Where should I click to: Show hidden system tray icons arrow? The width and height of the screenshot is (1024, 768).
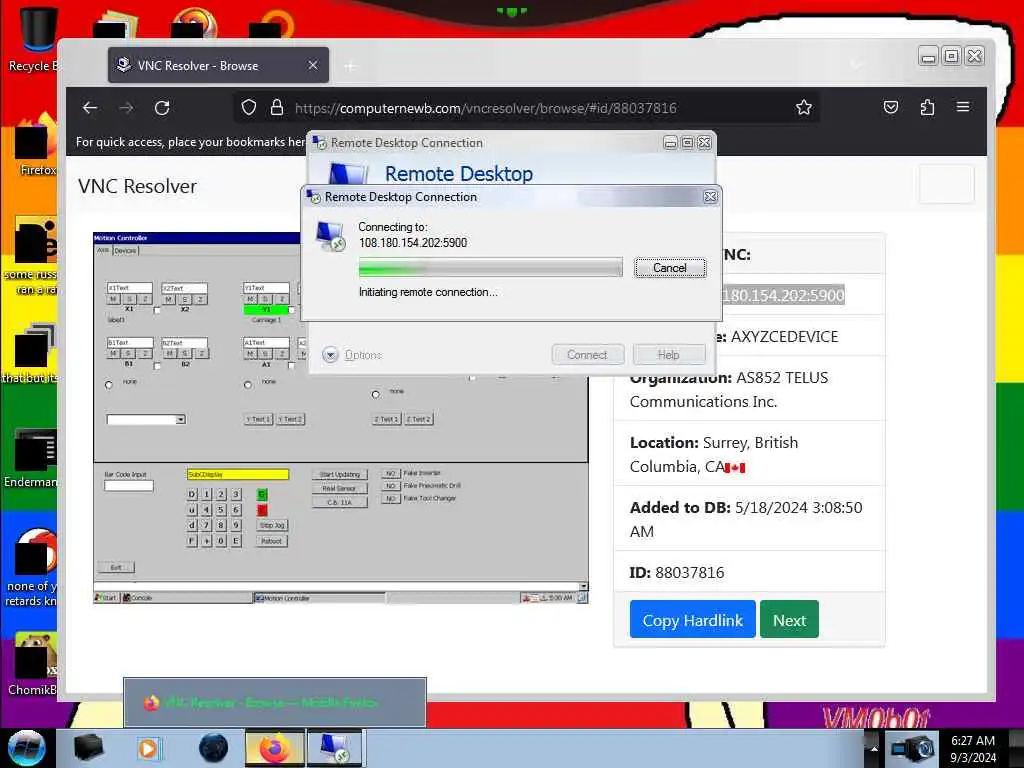coord(874,748)
